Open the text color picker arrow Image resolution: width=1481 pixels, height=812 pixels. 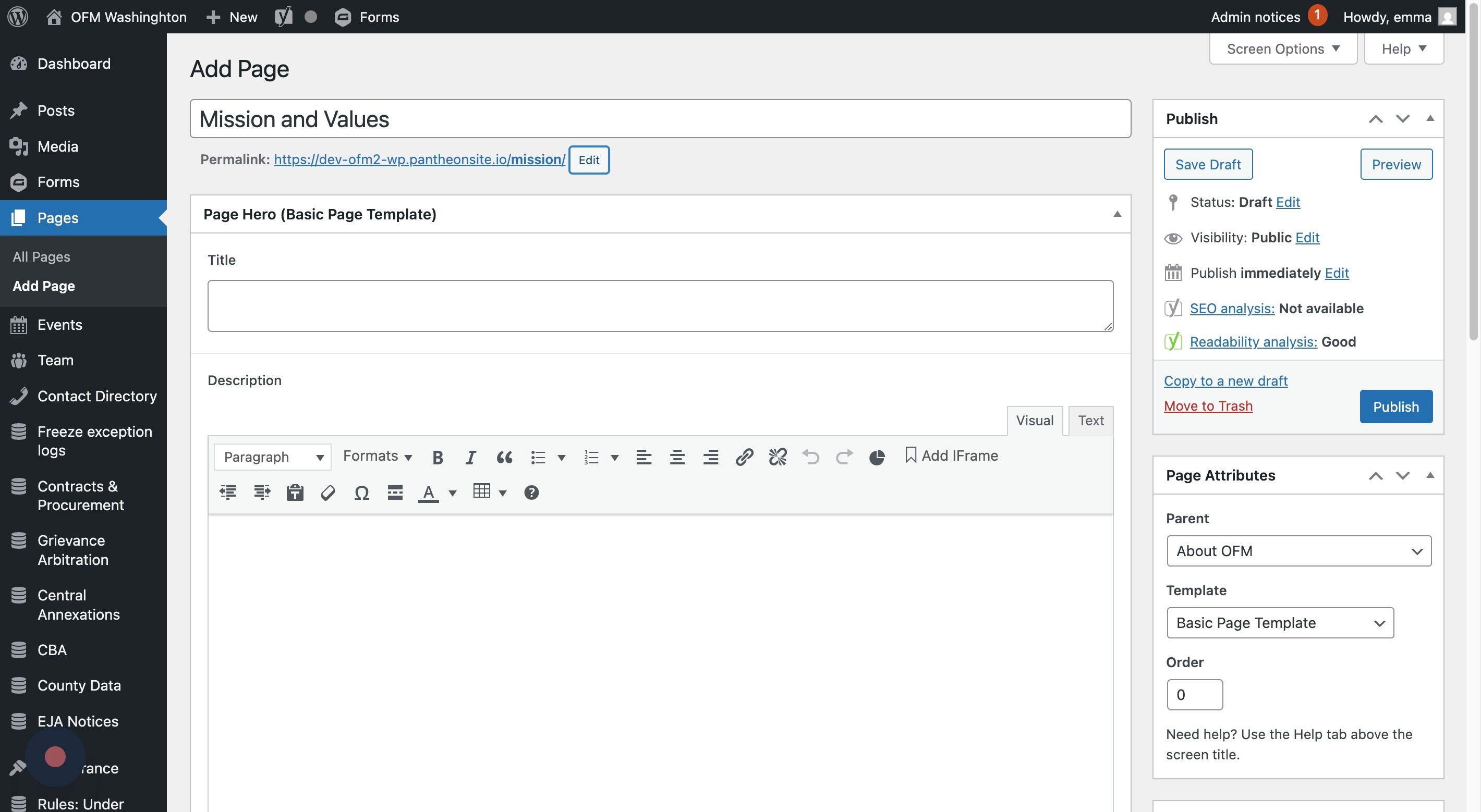pyautogui.click(x=453, y=493)
